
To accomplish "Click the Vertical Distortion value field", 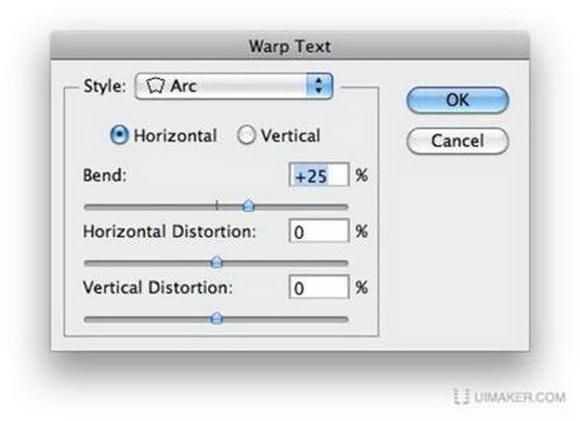I will 319,287.
